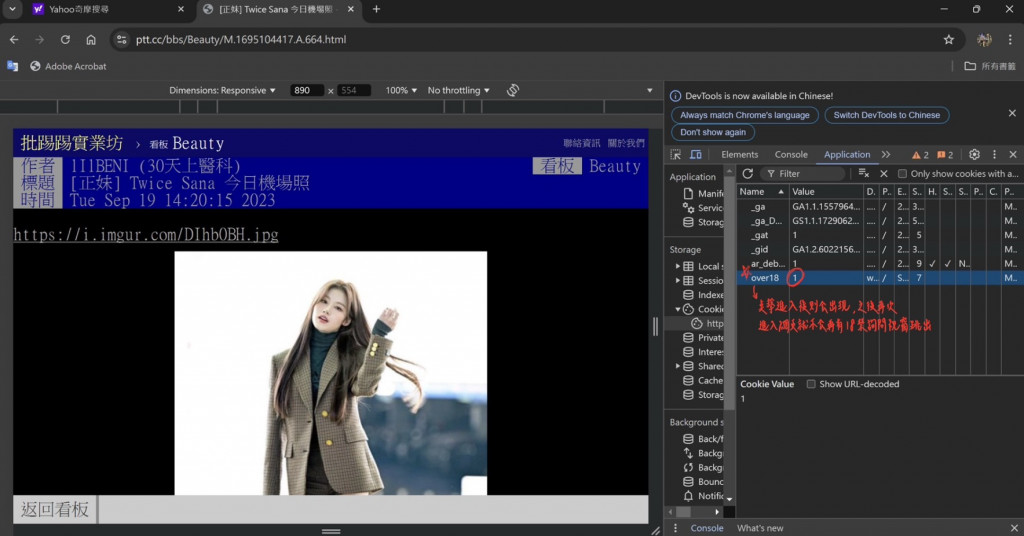Expand the Local storage tree item
1024x536 pixels.
point(678,266)
